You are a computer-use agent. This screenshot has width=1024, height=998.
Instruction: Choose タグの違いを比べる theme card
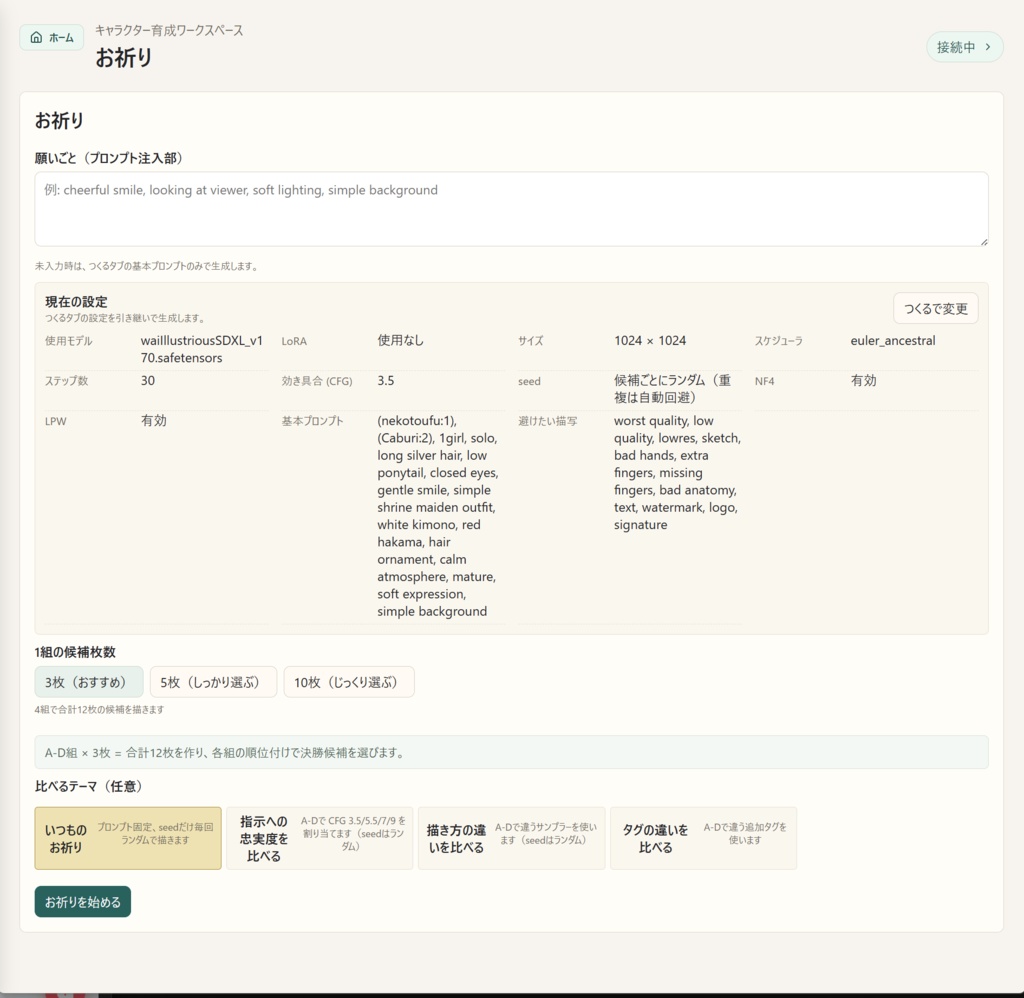tap(703, 838)
